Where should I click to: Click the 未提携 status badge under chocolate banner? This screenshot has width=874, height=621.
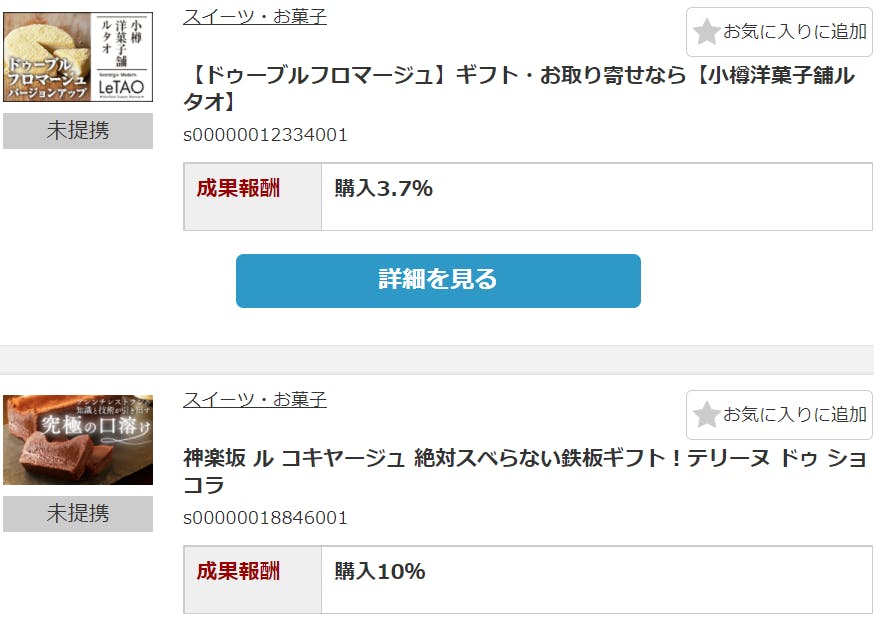click(78, 513)
